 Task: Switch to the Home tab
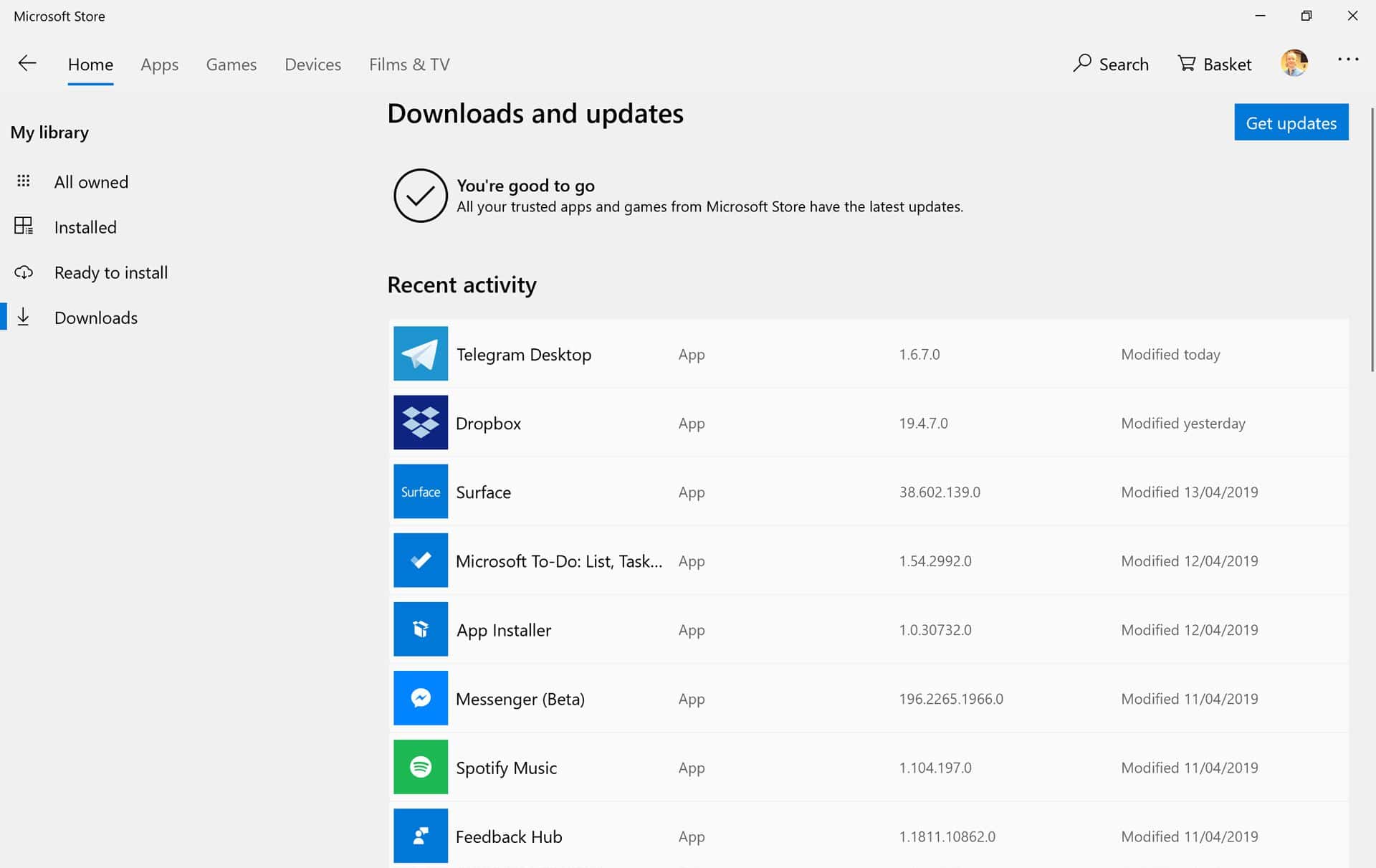(x=90, y=65)
